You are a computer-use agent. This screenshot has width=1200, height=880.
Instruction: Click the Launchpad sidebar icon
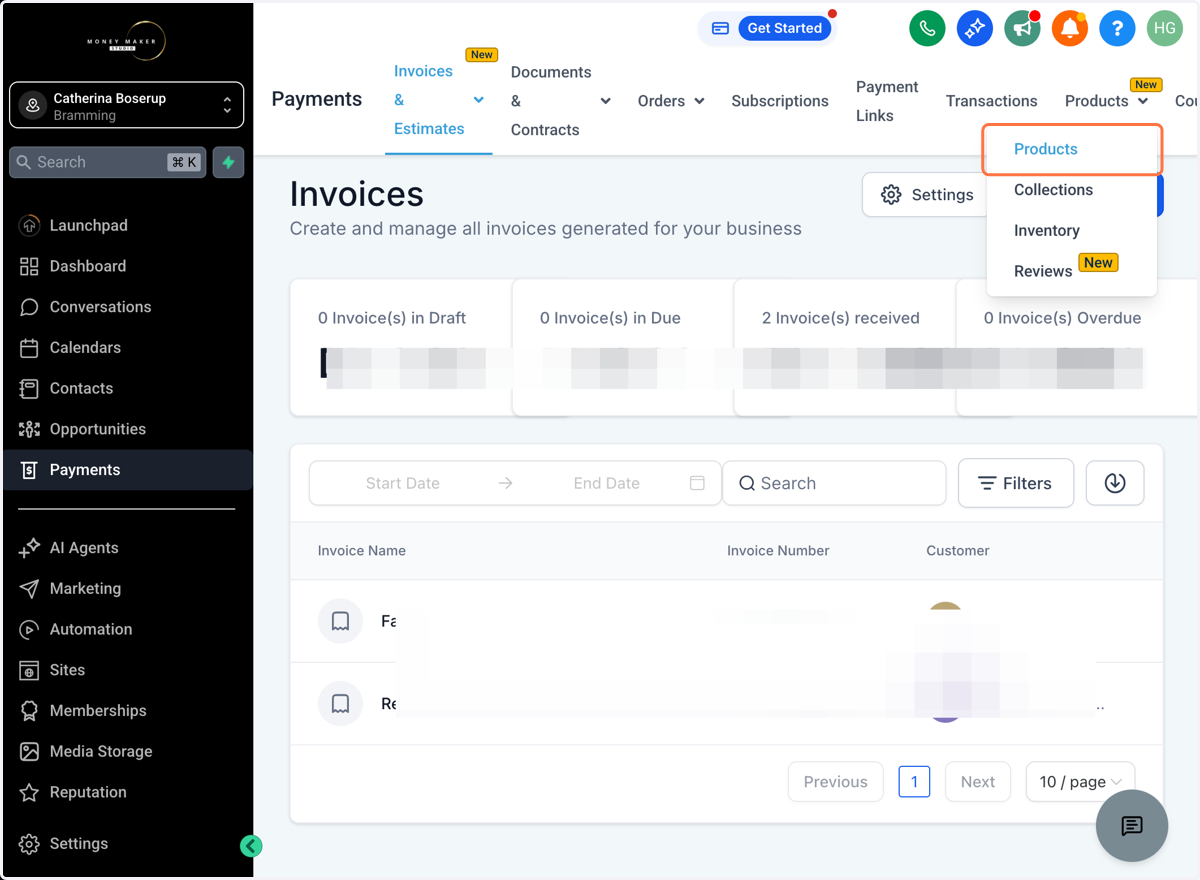point(29,226)
